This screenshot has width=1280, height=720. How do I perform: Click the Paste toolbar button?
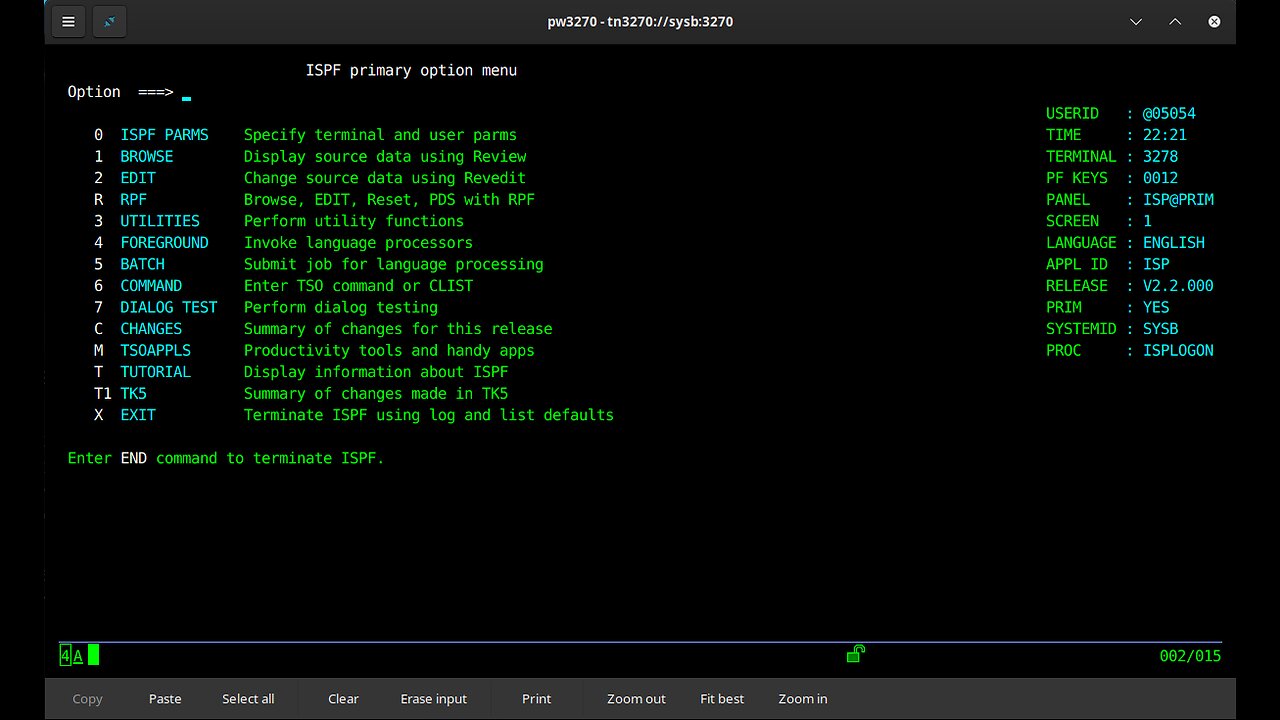165,699
